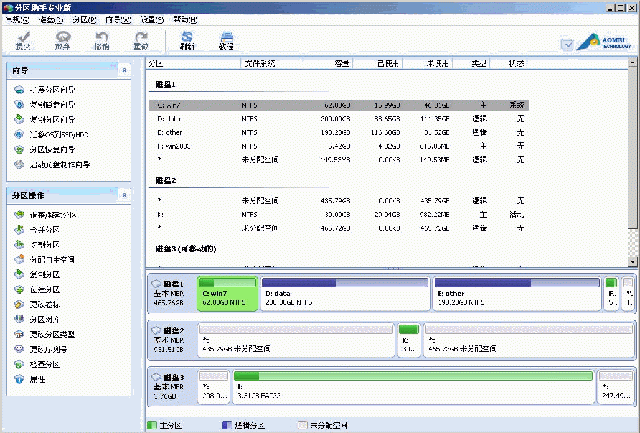Collapse the Partition Operations (分区操作) panel

123,195
